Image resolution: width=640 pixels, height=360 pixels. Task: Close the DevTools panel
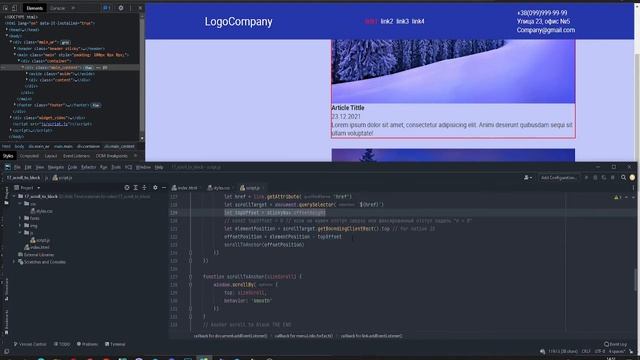click(x=140, y=8)
